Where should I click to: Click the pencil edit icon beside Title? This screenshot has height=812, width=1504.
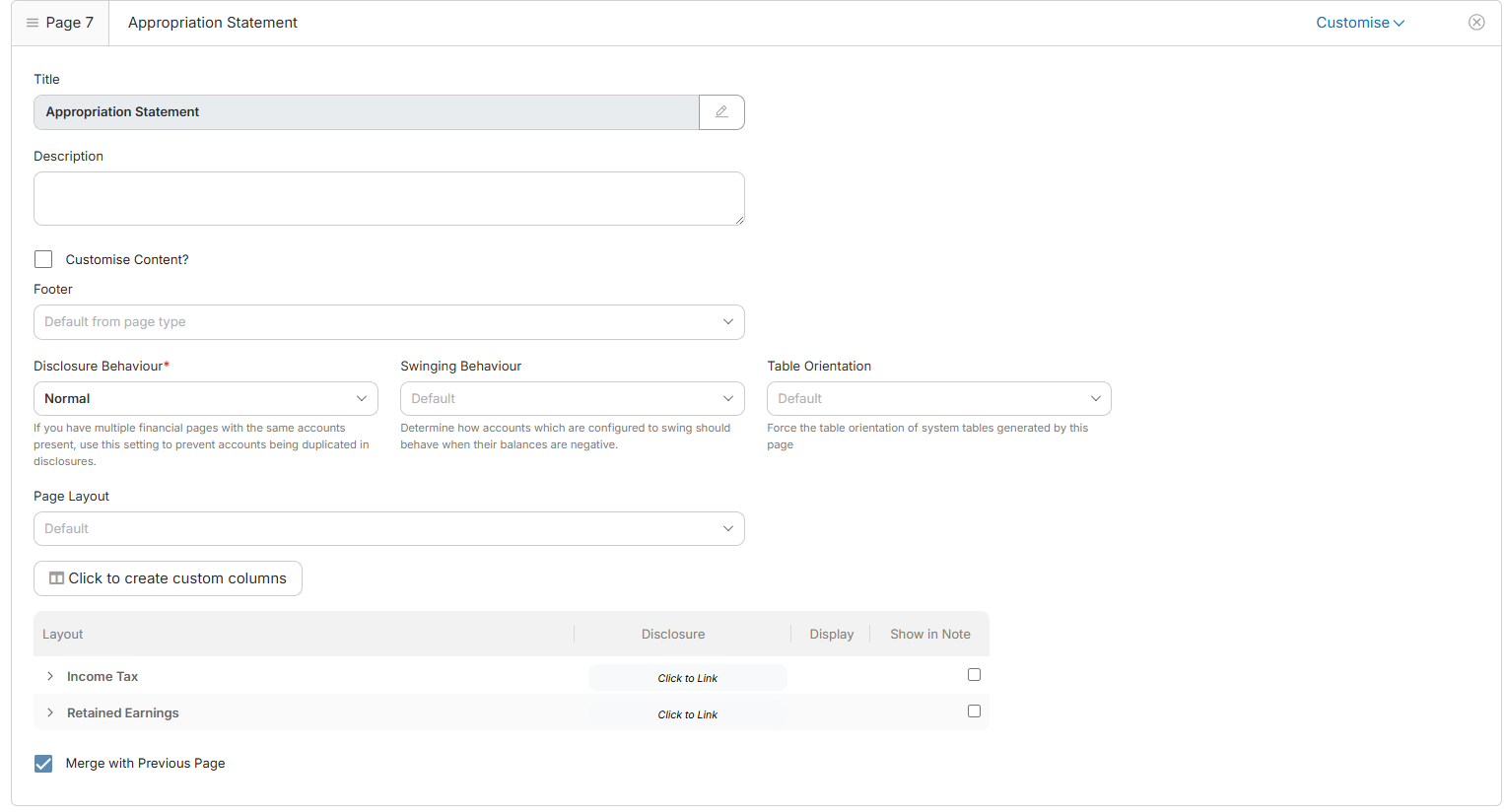(x=721, y=112)
